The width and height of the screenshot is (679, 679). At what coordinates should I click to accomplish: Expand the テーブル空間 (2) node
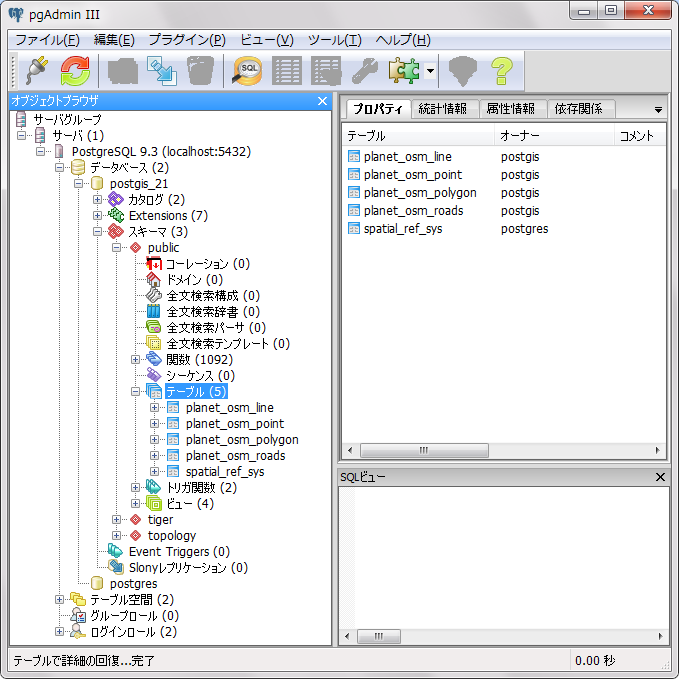pyautogui.click(x=59, y=599)
